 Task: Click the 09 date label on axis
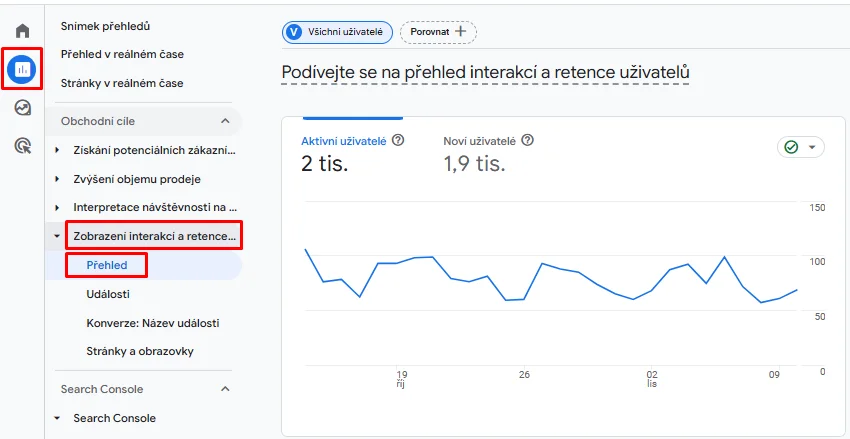pos(775,375)
